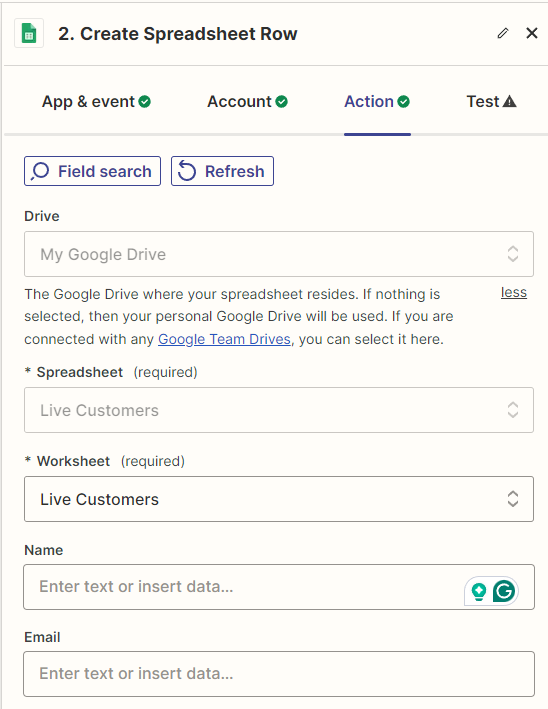Click the Email text input field
This screenshot has width=548, height=709.
[279, 674]
